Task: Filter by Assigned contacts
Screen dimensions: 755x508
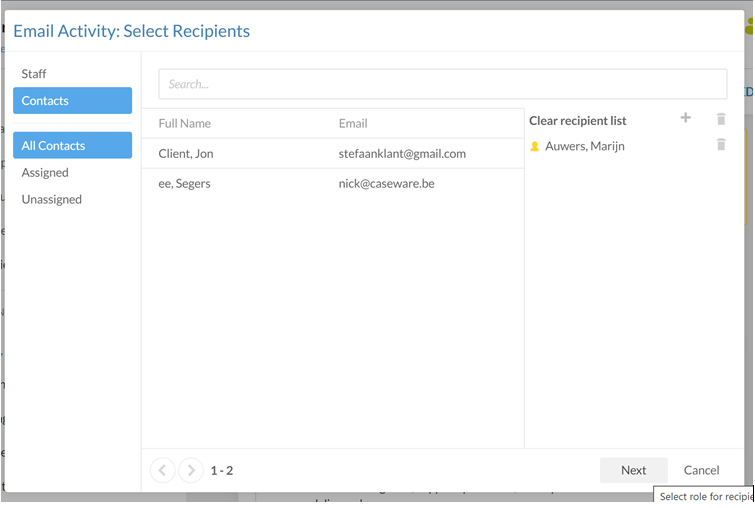Action: tap(45, 172)
